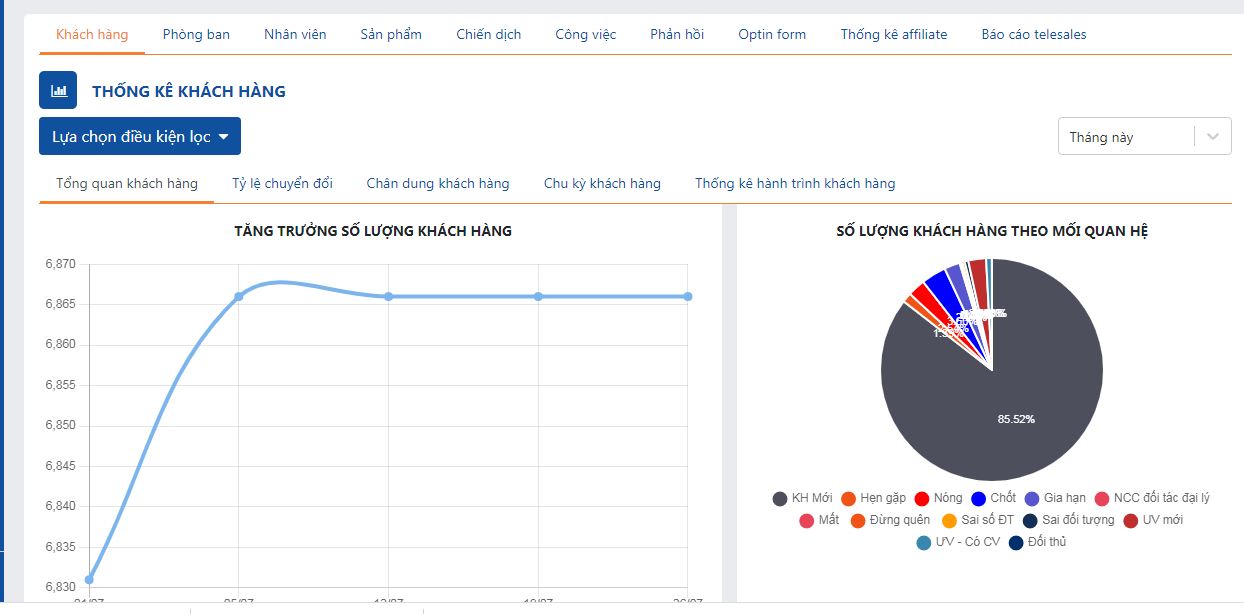Switch to 'Tỷ lệ chuyển đổi' sub-tab

tap(282, 183)
